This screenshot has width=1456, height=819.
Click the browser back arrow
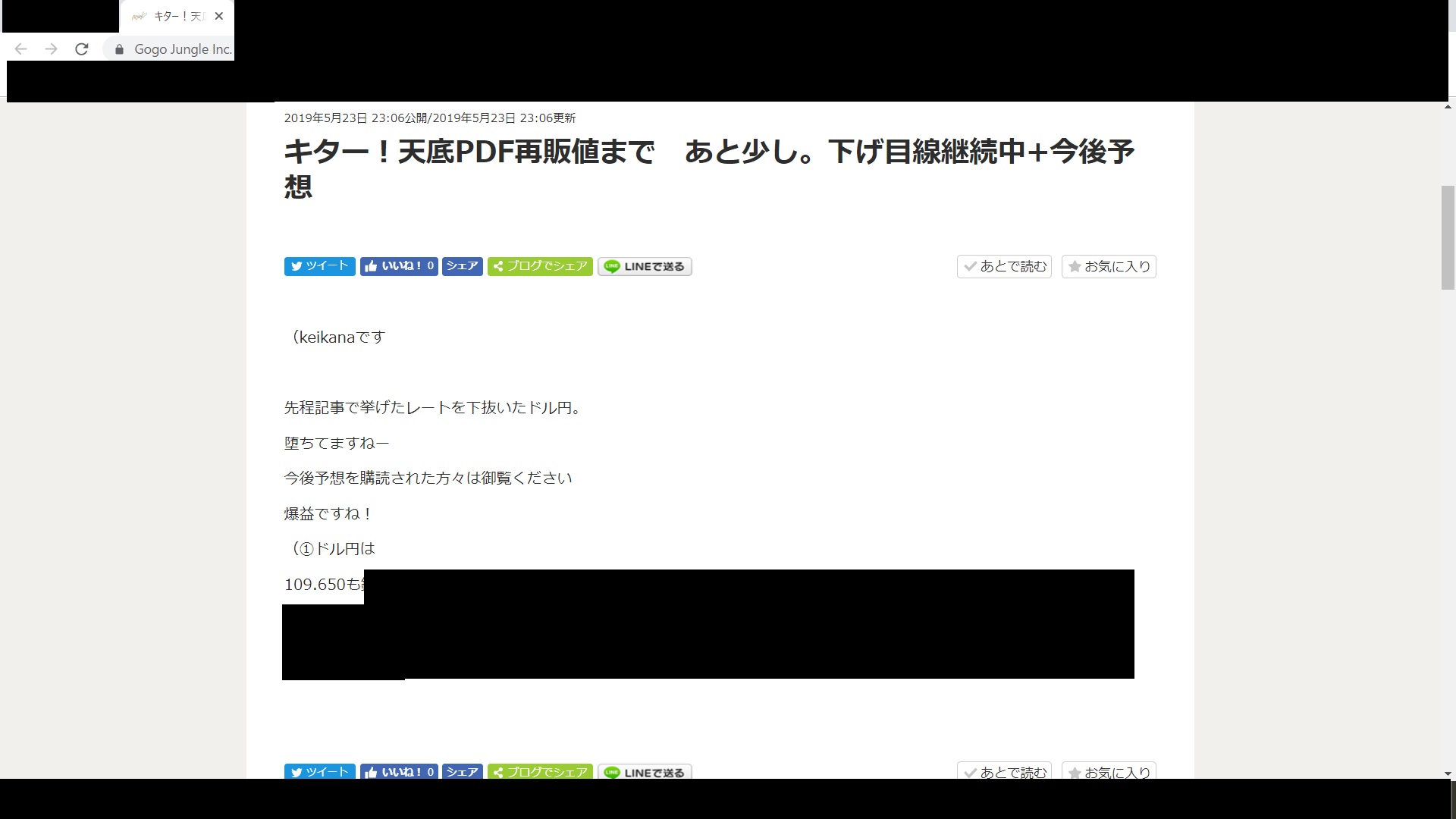[x=21, y=49]
